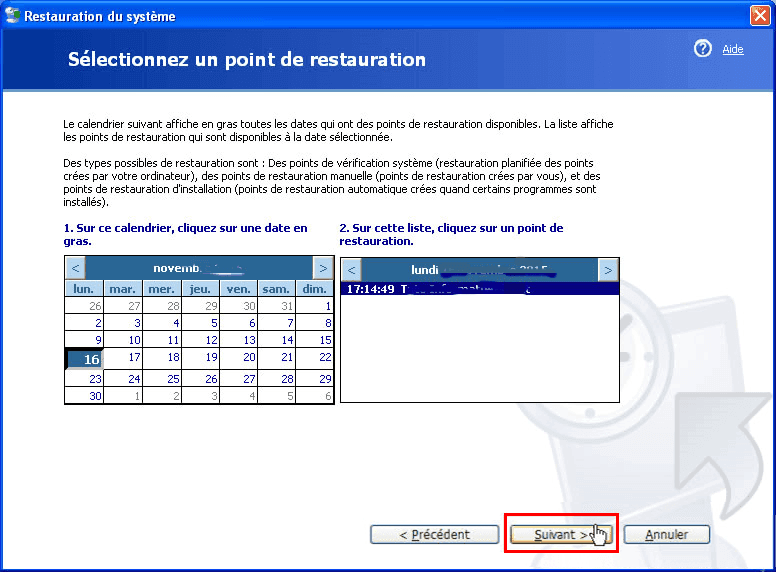776x572 pixels.
Task: Click the Précédent button
Action: pyautogui.click(x=435, y=534)
